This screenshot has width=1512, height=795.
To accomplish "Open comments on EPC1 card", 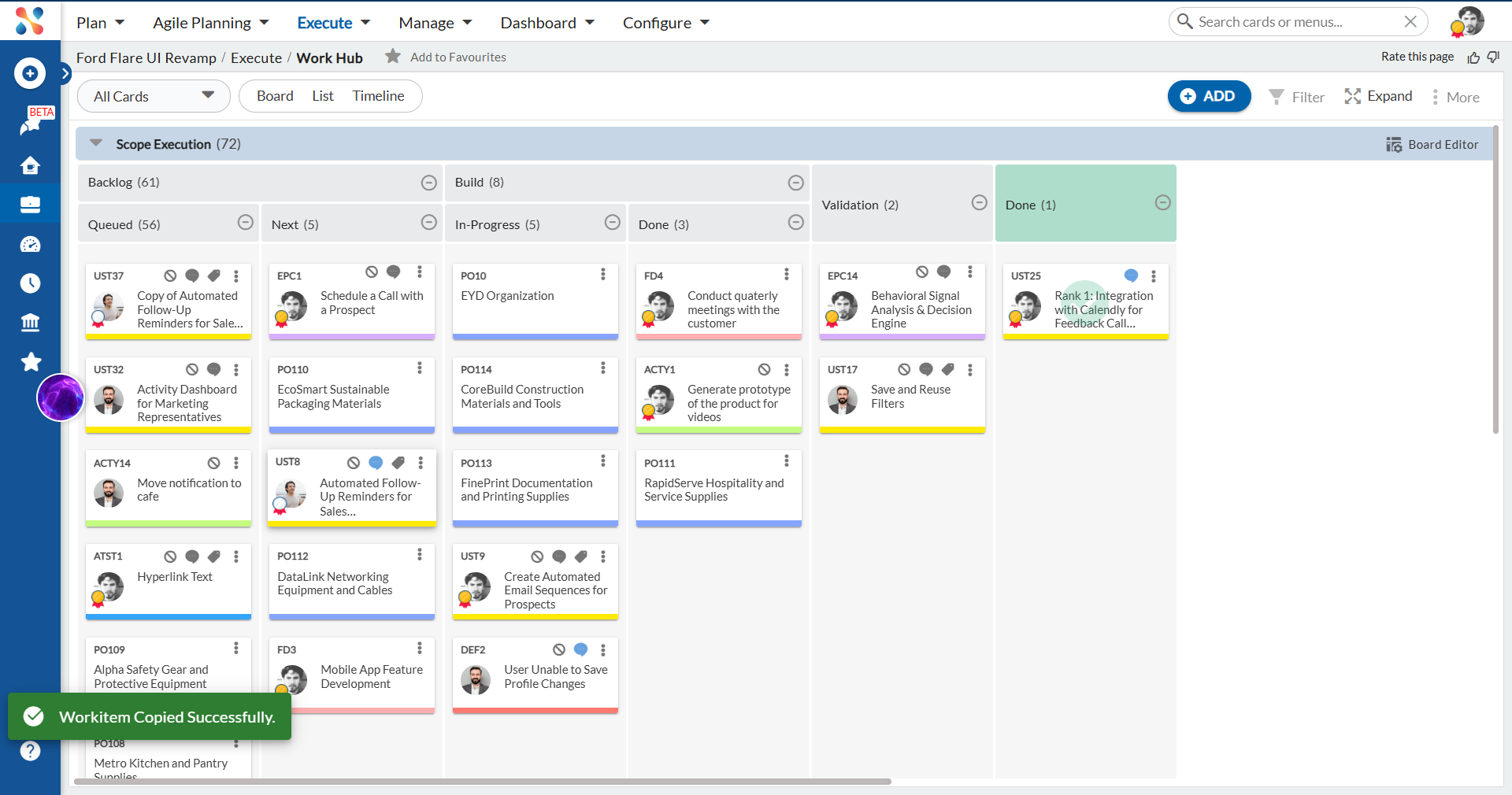I will point(394,272).
